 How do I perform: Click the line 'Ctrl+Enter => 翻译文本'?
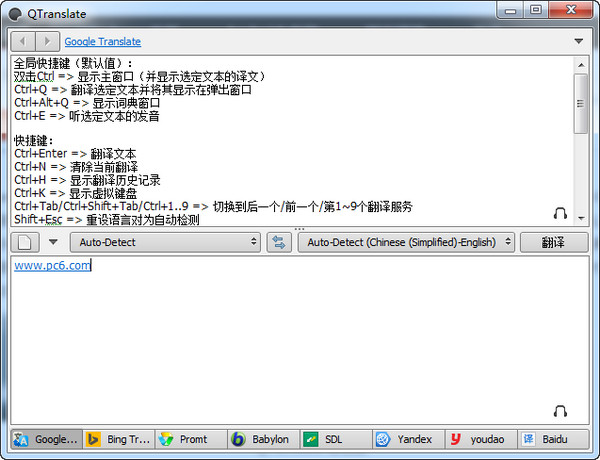click(x=75, y=154)
